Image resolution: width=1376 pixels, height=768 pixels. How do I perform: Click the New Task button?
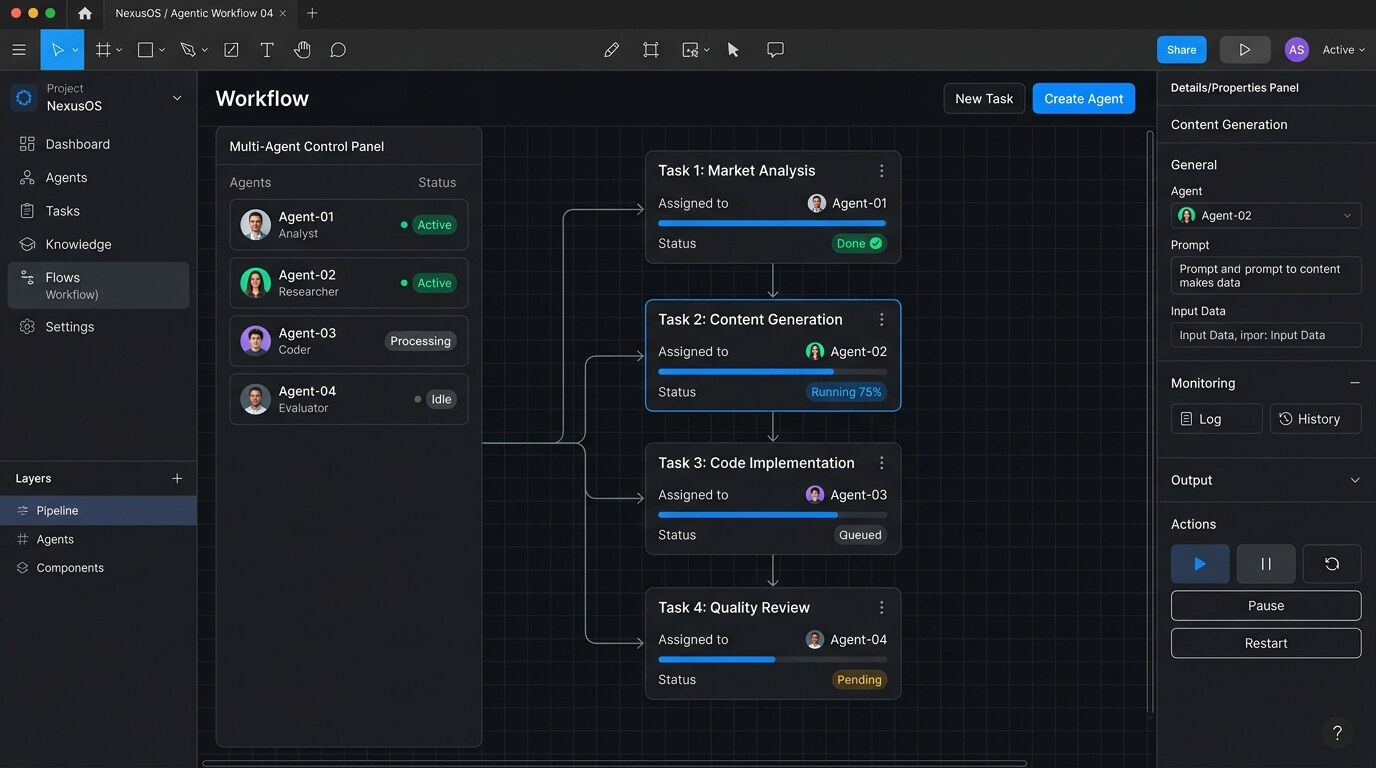(x=984, y=98)
